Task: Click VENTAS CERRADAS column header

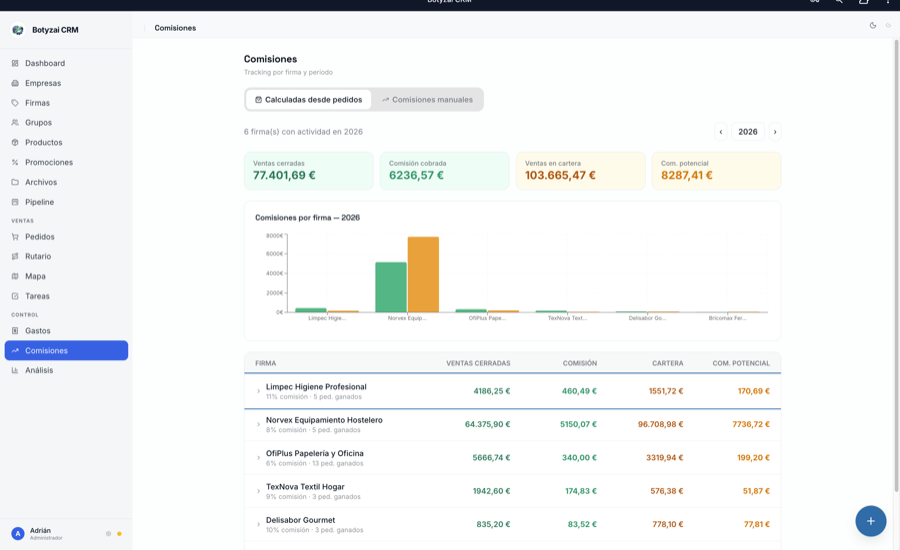Action: pos(478,363)
